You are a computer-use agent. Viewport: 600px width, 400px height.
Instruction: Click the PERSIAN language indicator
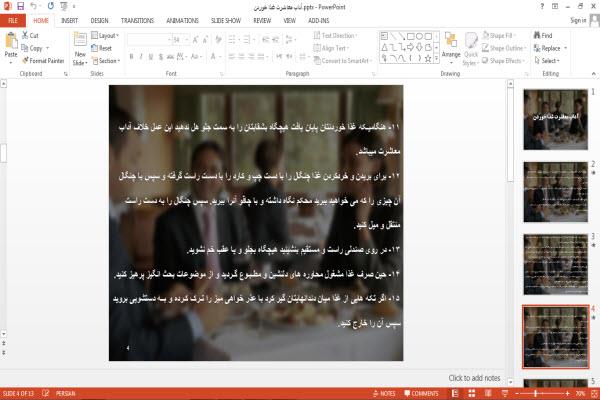[x=65, y=393]
